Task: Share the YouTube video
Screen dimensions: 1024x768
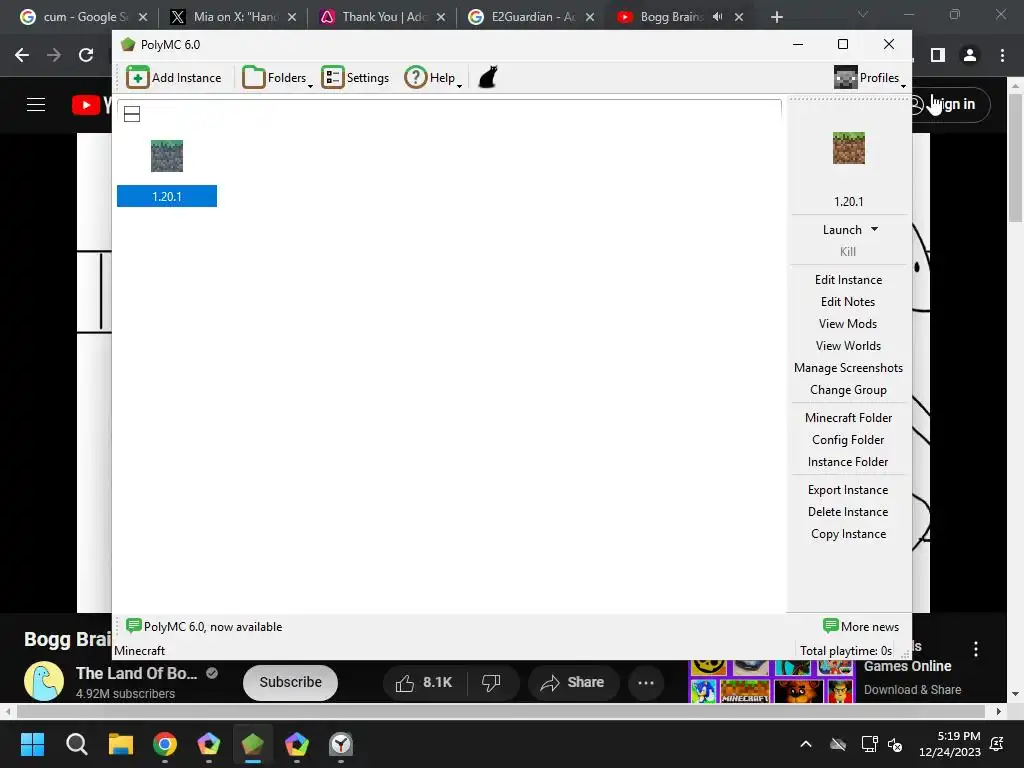Action: click(572, 682)
